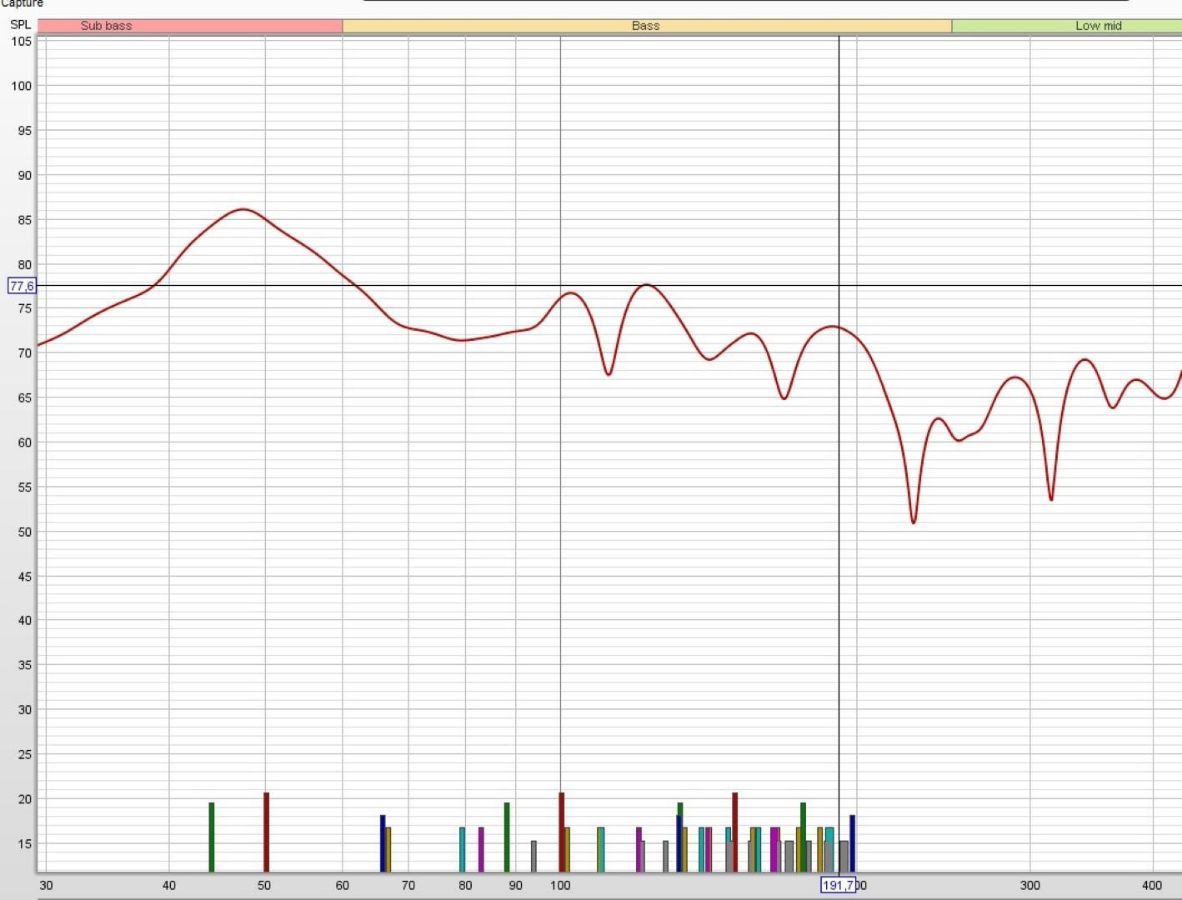Click the green mode bar near 44 Hz
This screenshot has height=900, width=1182.
click(212, 837)
